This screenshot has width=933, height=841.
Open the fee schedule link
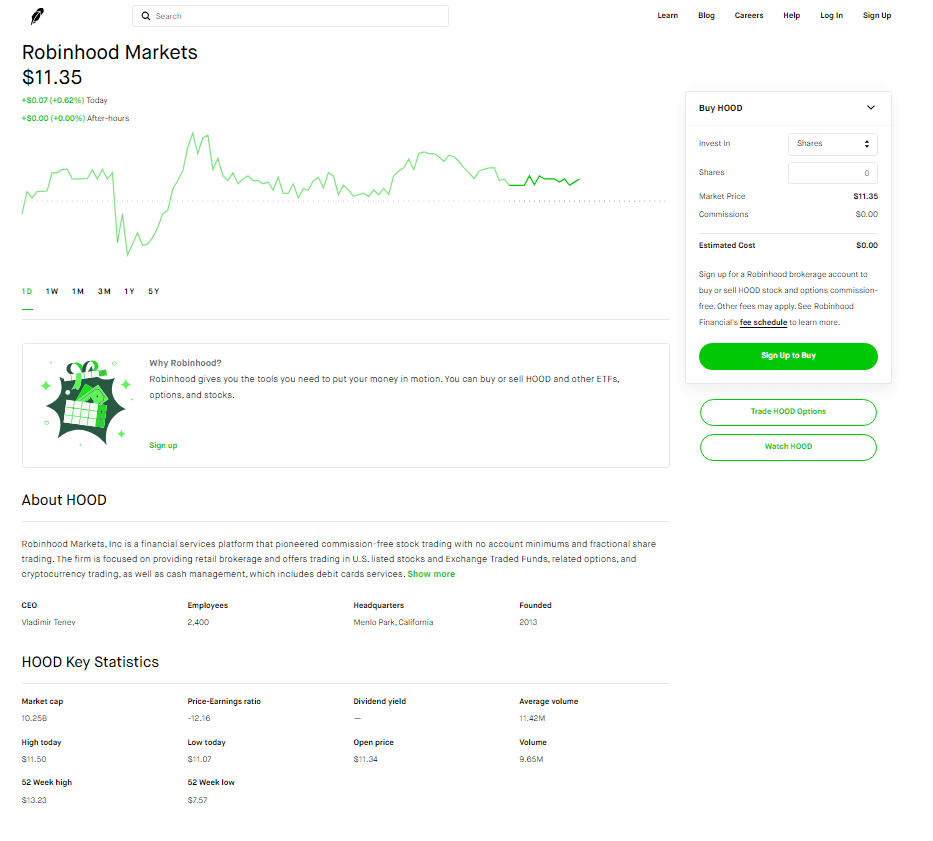point(763,323)
